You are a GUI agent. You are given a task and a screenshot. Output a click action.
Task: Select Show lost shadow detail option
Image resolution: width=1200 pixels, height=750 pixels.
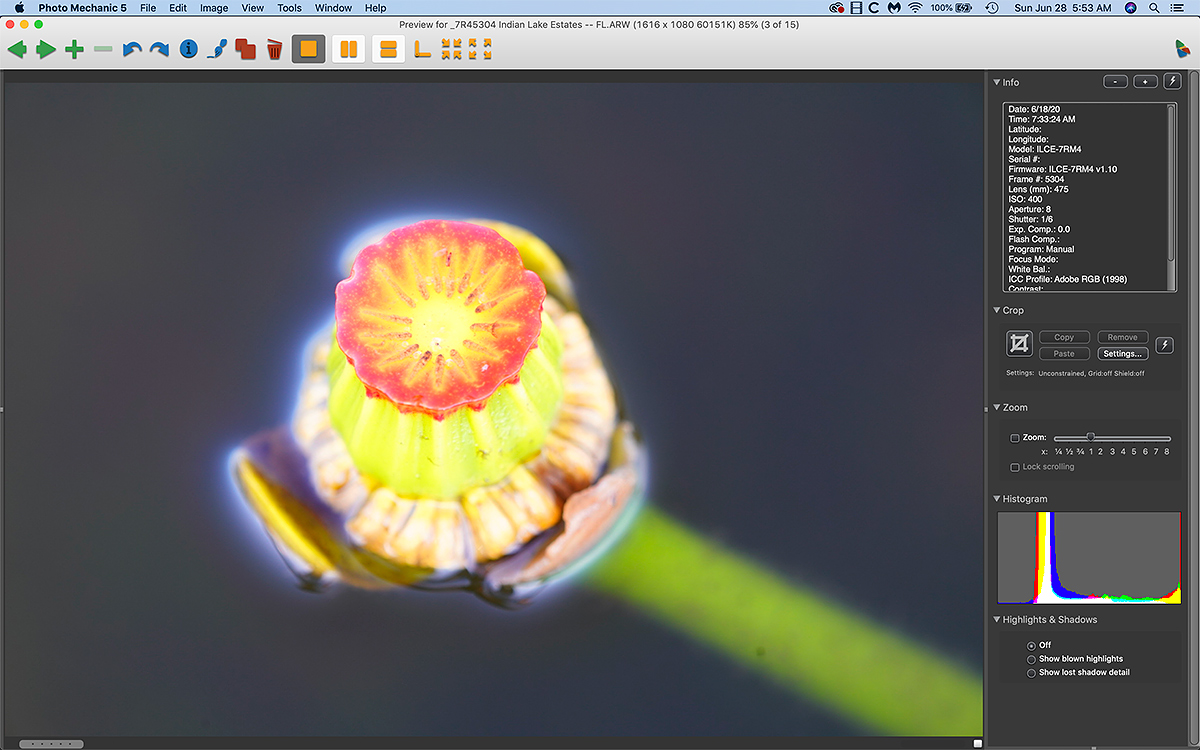(x=1032, y=672)
